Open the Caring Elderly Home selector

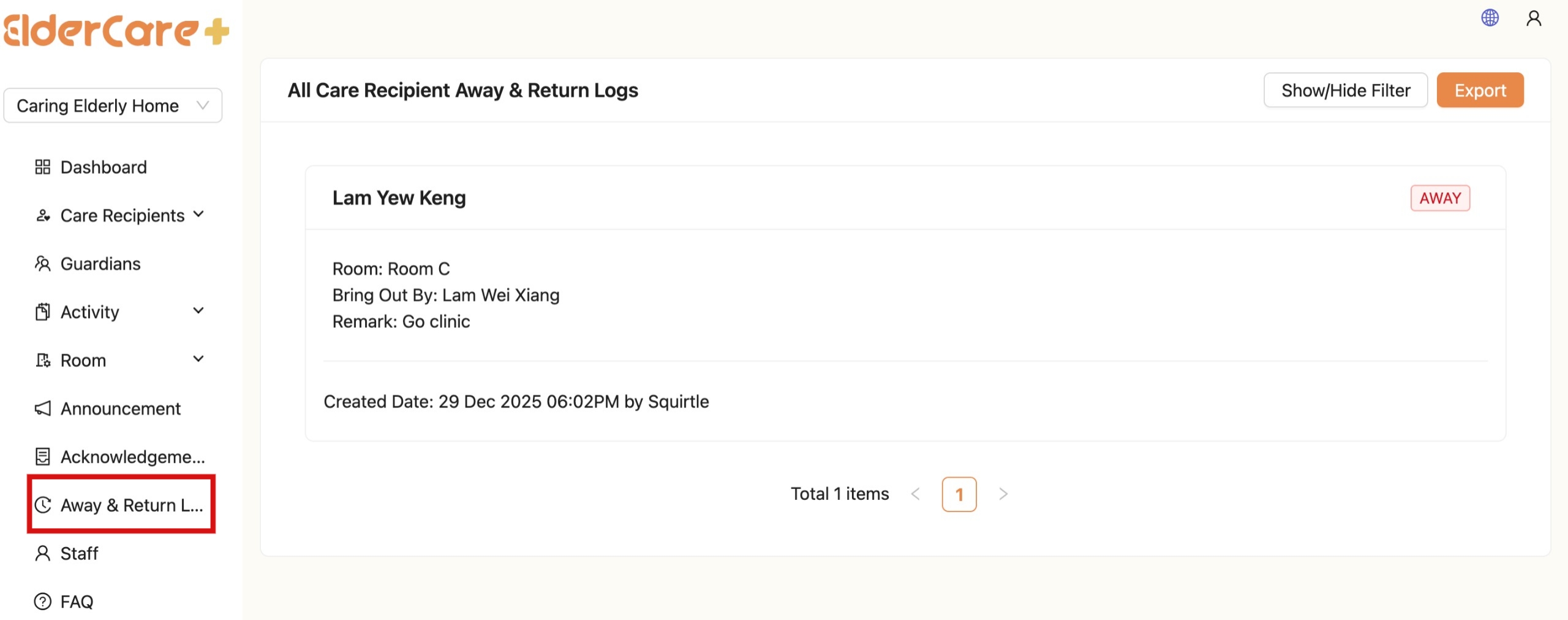pyautogui.click(x=113, y=105)
